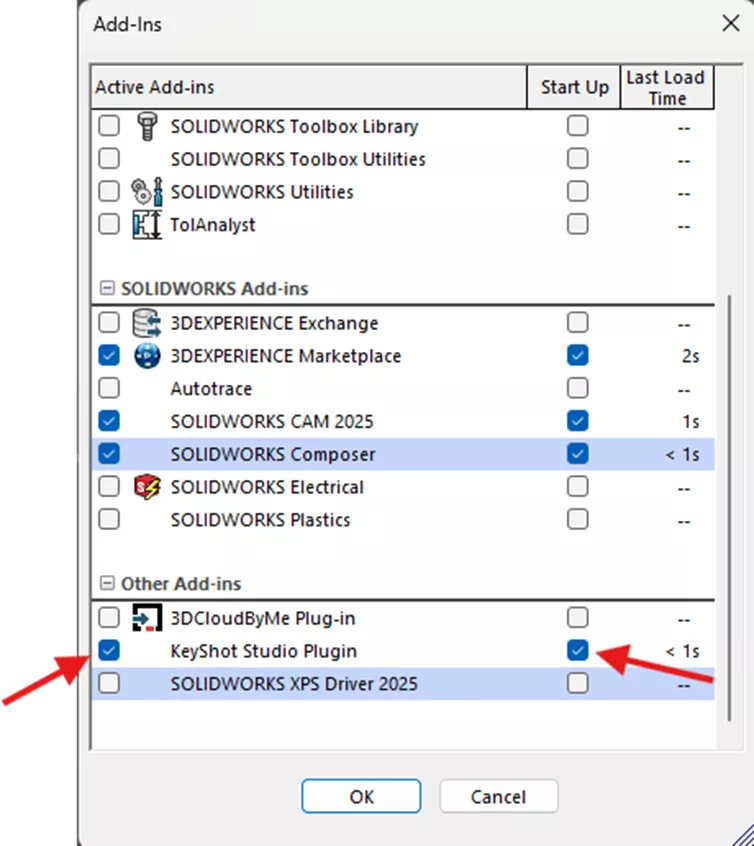Enable SOLIDWORKS Plastics active checkbox
This screenshot has width=754, height=846.
109,520
